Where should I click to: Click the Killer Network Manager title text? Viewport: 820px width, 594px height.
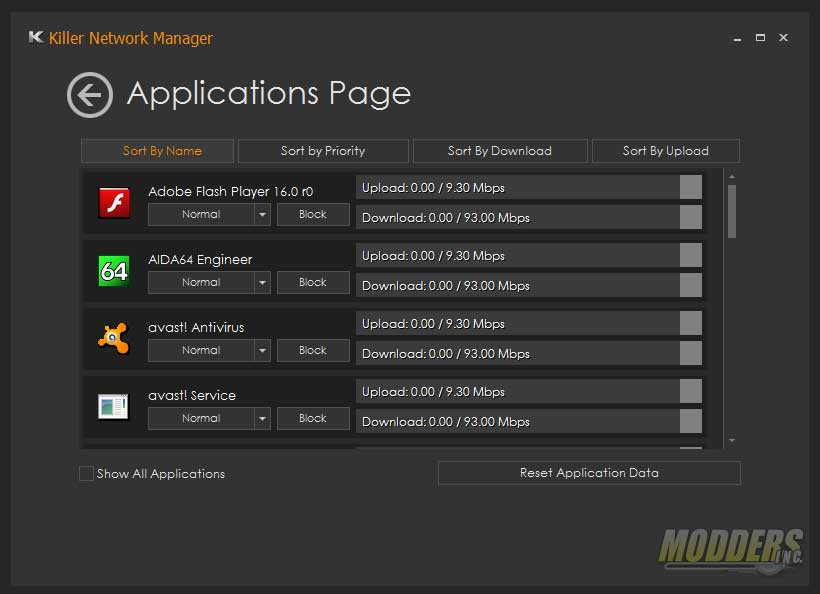(x=131, y=38)
